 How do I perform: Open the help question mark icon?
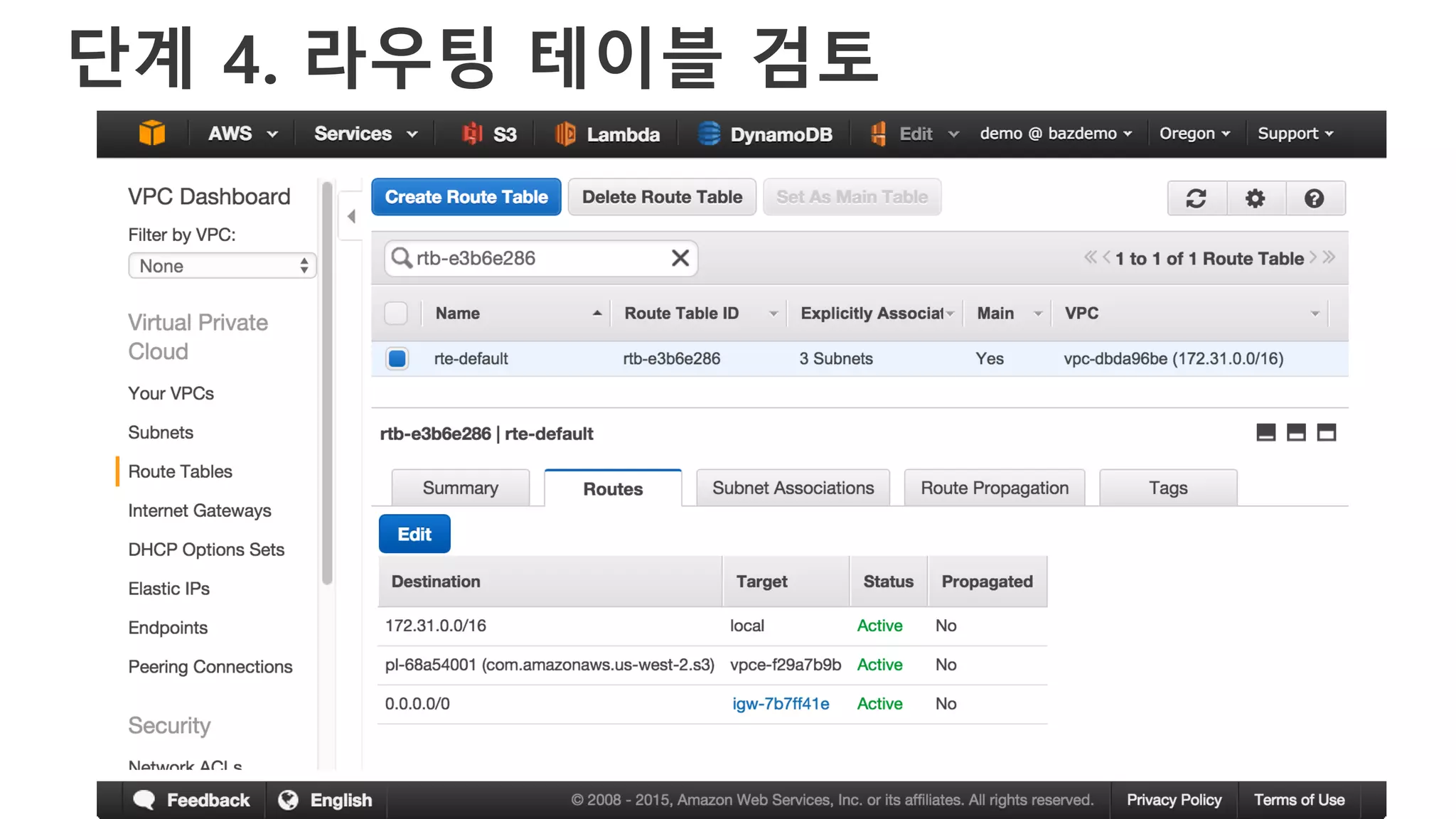point(1315,198)
